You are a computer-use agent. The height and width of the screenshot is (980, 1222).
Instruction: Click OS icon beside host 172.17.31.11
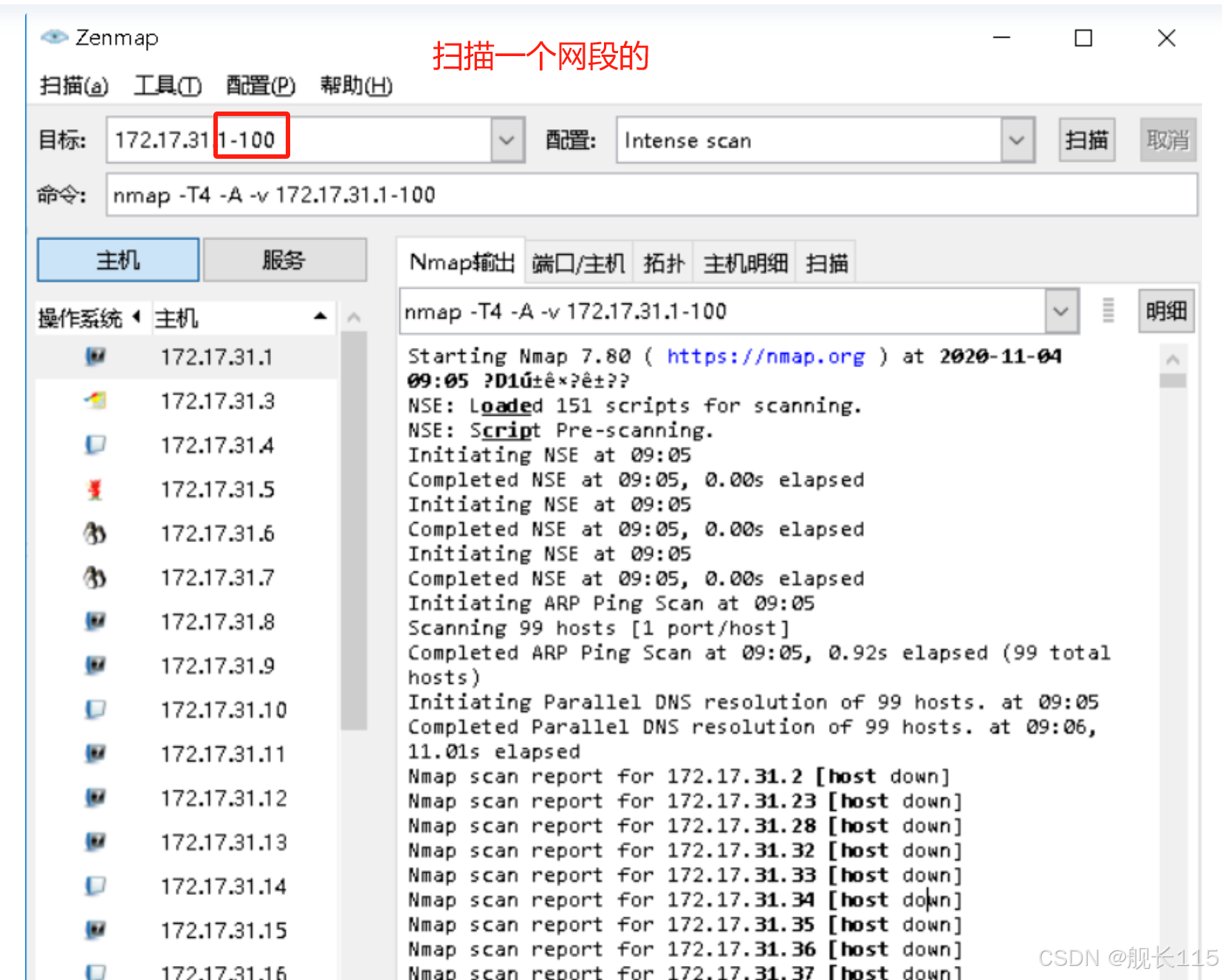pyautogui.click(x=95, y=753)
